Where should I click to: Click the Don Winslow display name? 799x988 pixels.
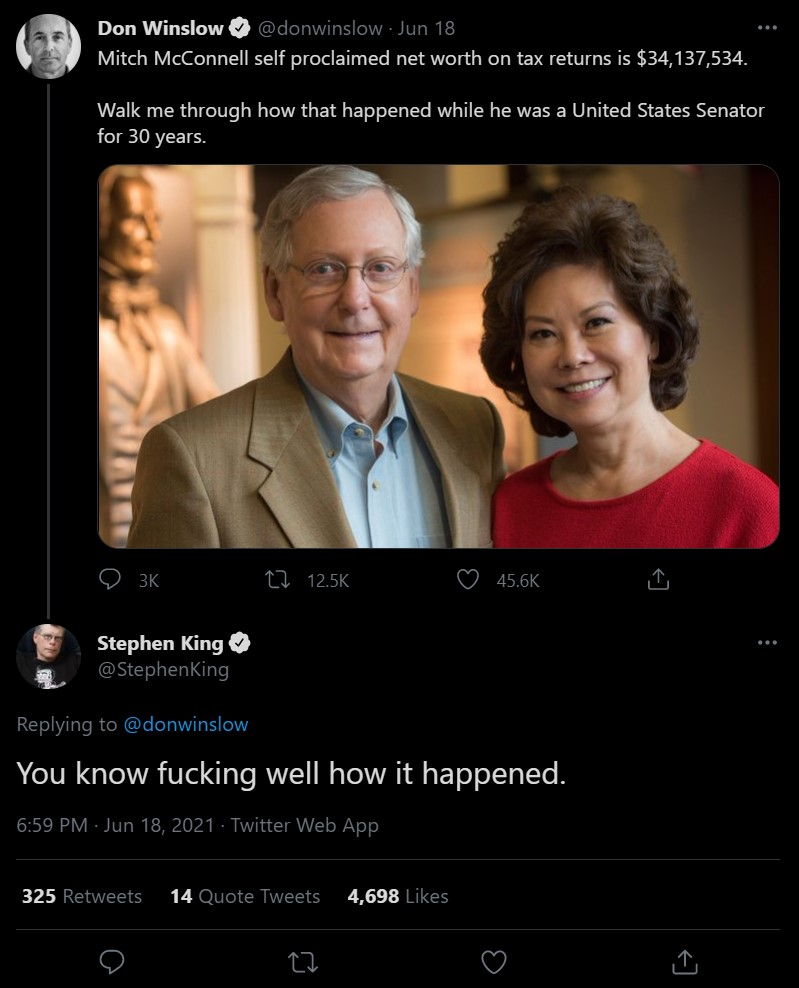(160, 28)
